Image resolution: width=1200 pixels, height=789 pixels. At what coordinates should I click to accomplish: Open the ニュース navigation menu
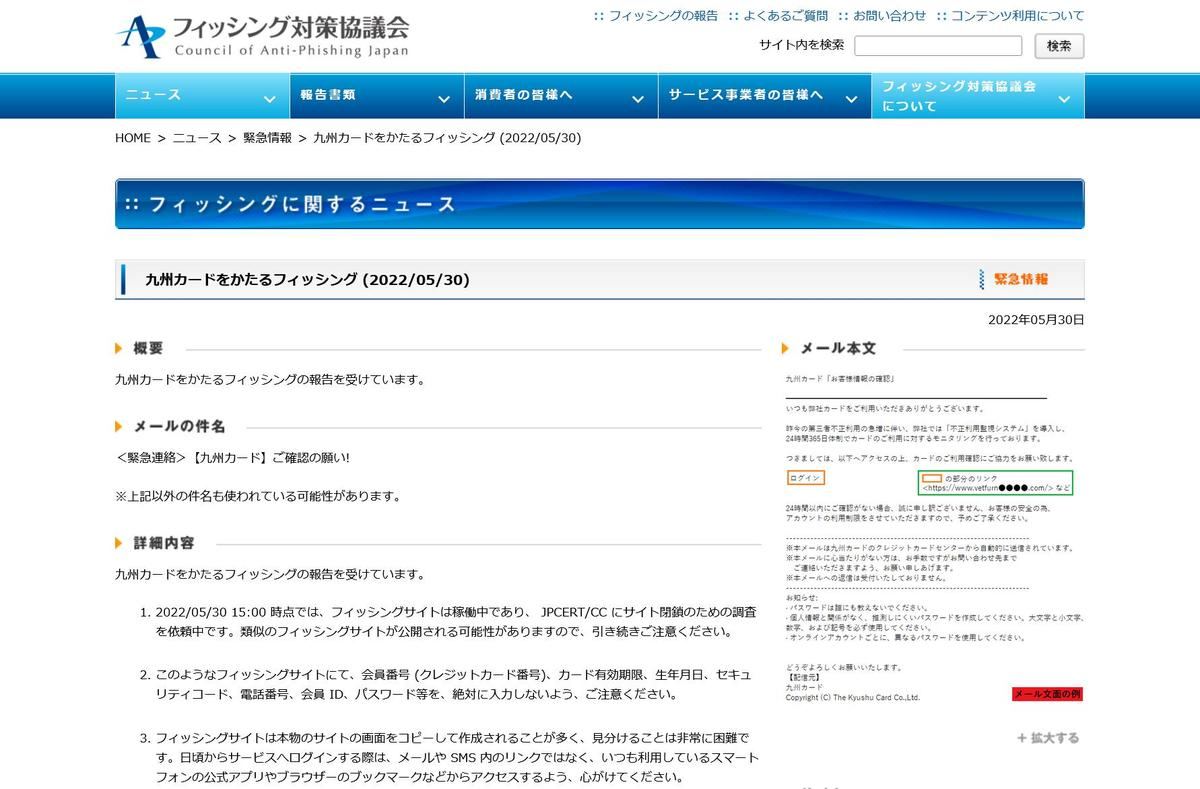coord(202,96)
